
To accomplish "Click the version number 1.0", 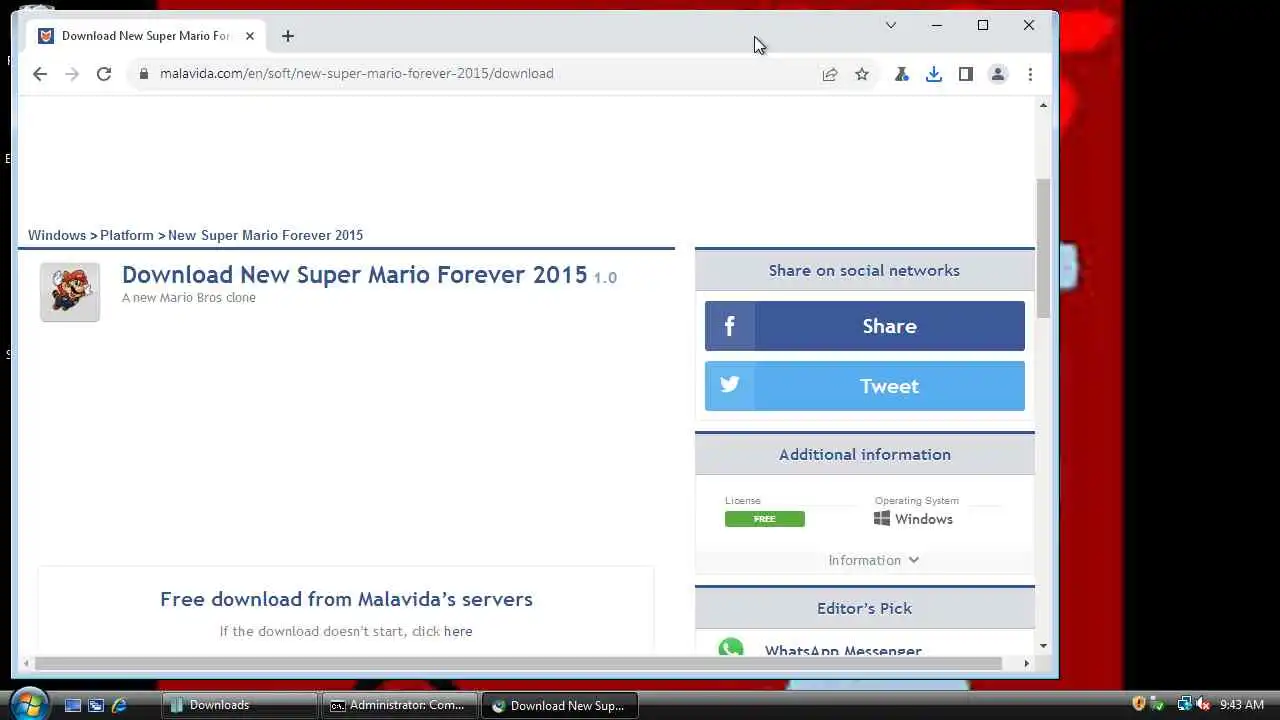I will pyautogui.click(x=605, y=278).
